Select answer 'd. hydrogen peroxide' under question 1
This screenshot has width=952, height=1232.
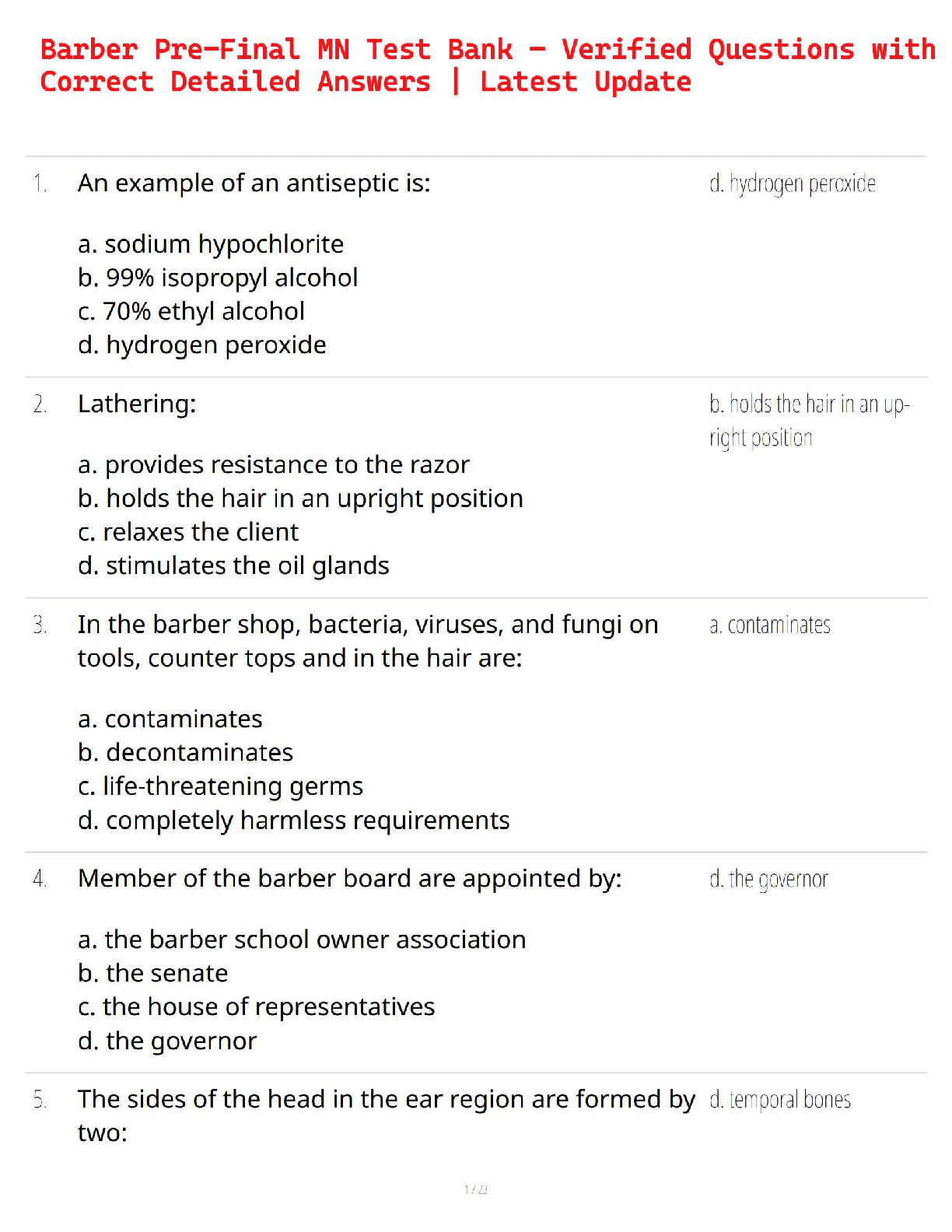(x=202, y=345)
